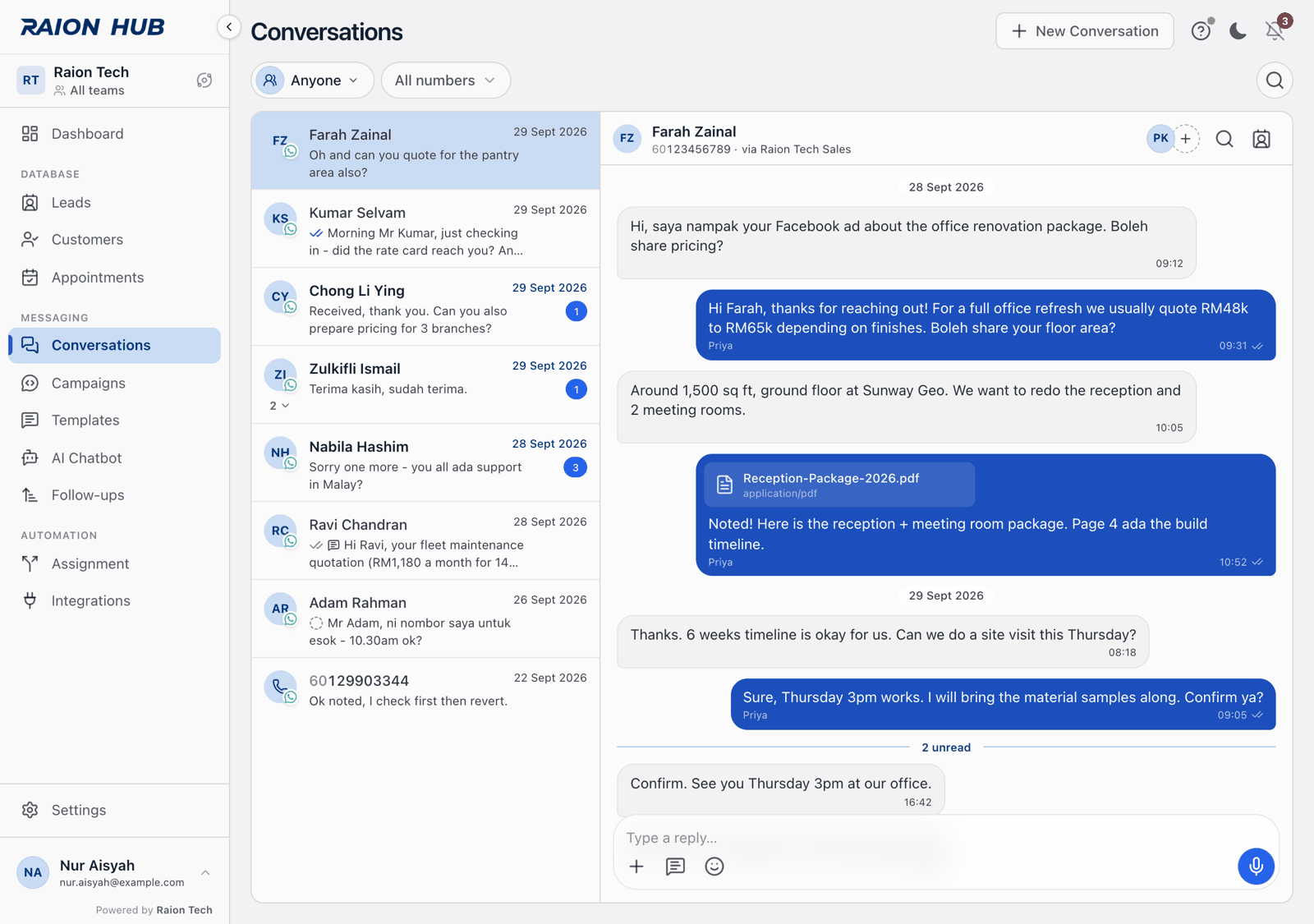This screenshot has width=1314, height=924.
Task: Open the Anyone assignee filter dropdown
Action: coord(312,80)
